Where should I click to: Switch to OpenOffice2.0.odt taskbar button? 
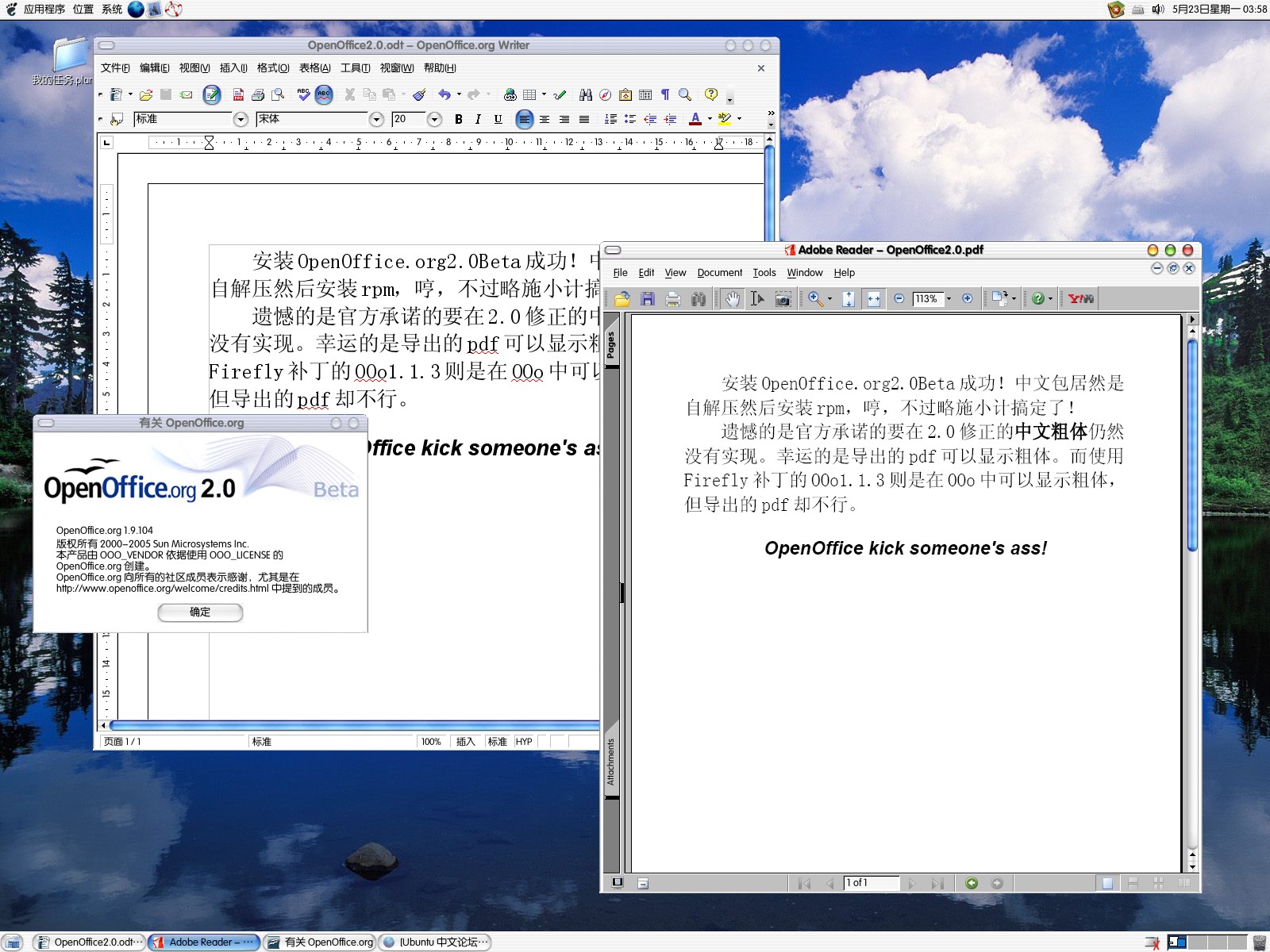tap(89, 942)
